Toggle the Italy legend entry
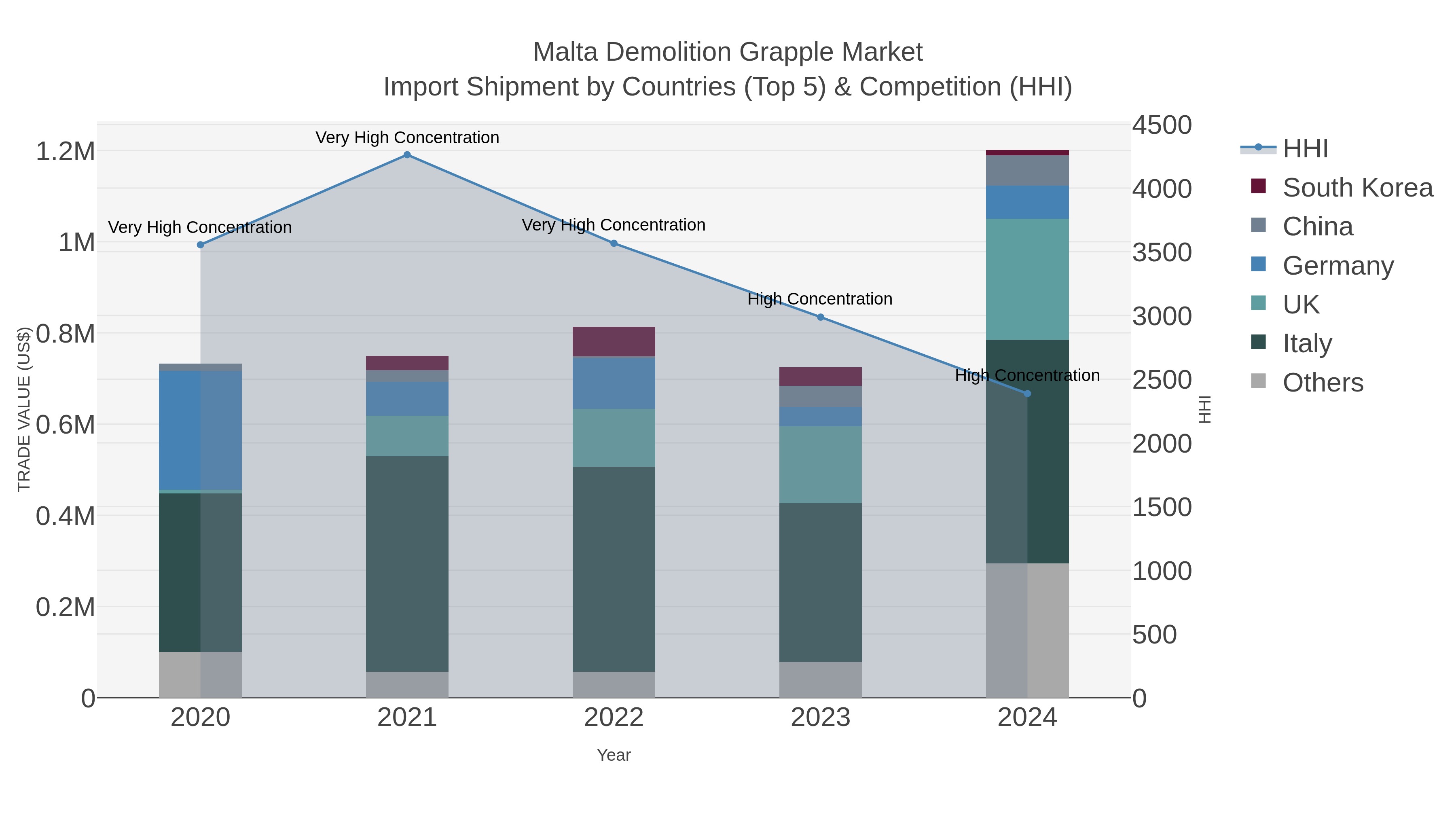The image size is (1456, 819). point(1291,343)
